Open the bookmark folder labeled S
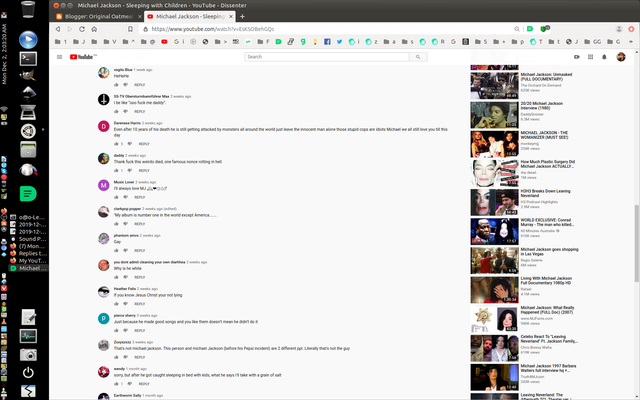 pos(481,42)
